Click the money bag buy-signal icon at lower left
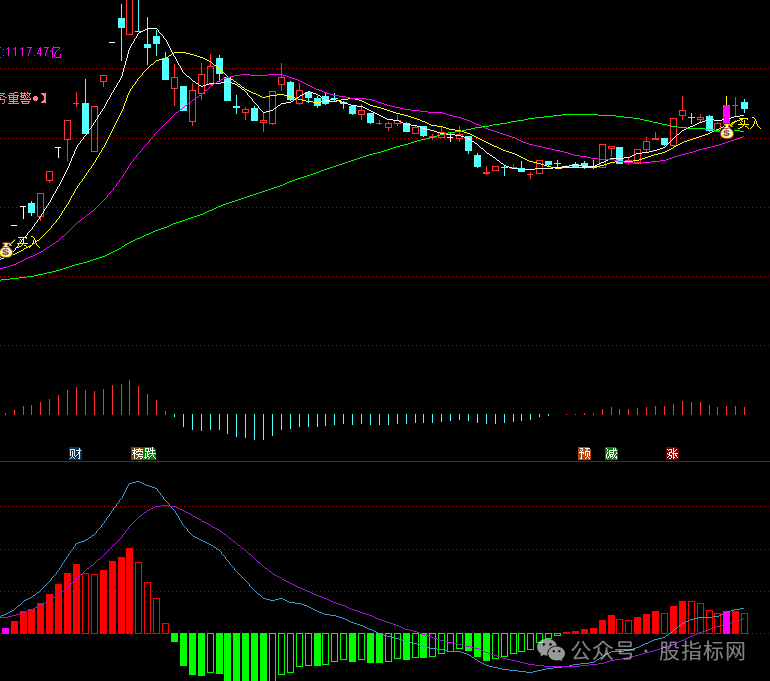This screenshot has width=770, height=681. pyautogui.click(x=6, y=250)
